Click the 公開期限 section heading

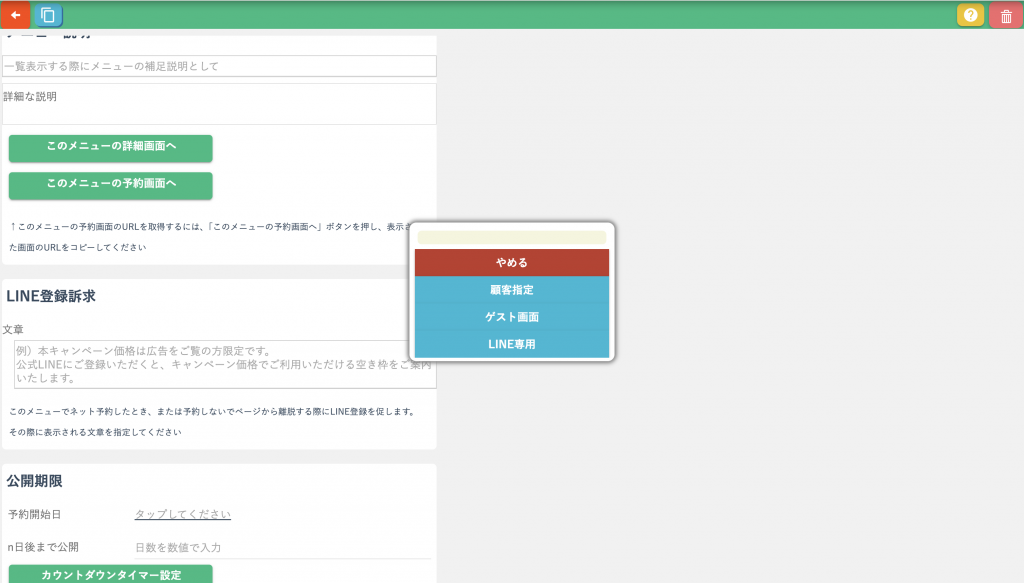coord(34,481)
